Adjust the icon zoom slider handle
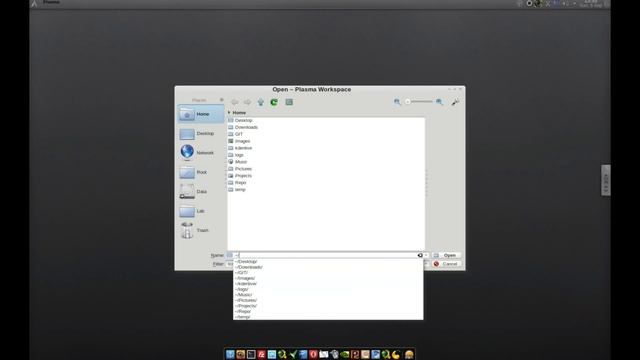 pos(408,102)
